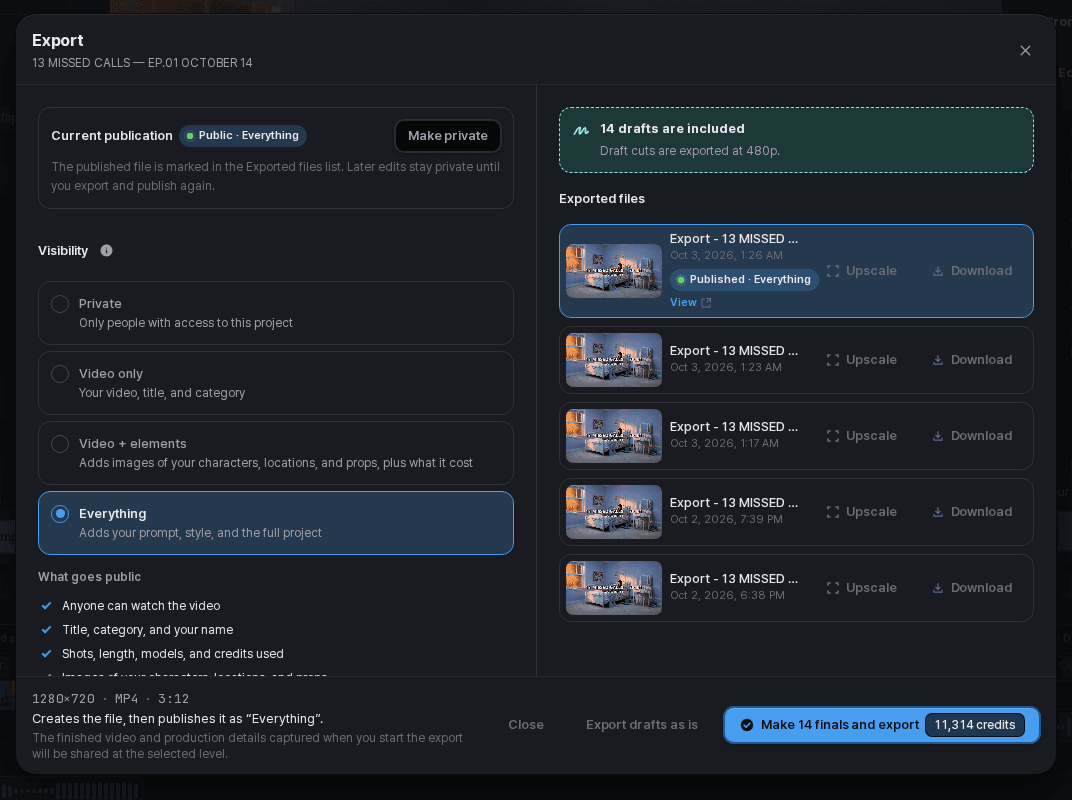This screenshot has height=800, width=1072.
Task: Click 'Title, category, and your name' item
Action: pyautogui.click(x=148, y=630)
